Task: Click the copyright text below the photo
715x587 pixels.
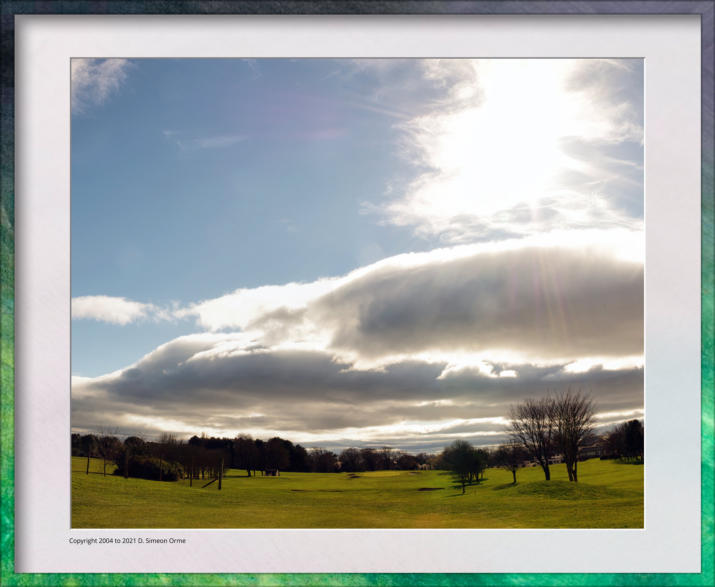Action: (x=127, y=541)
